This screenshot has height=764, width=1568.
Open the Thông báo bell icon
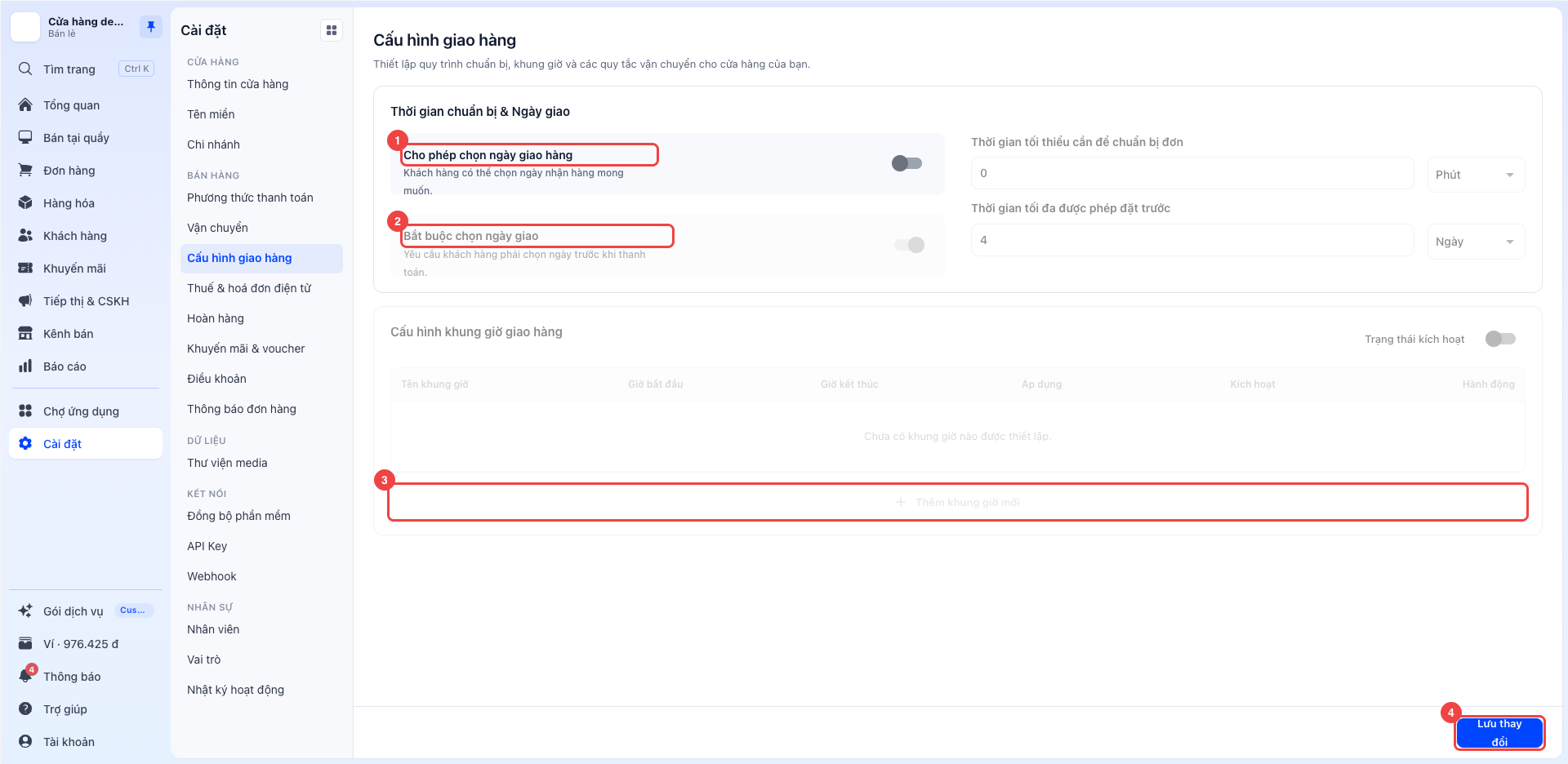tap(26, 676)
